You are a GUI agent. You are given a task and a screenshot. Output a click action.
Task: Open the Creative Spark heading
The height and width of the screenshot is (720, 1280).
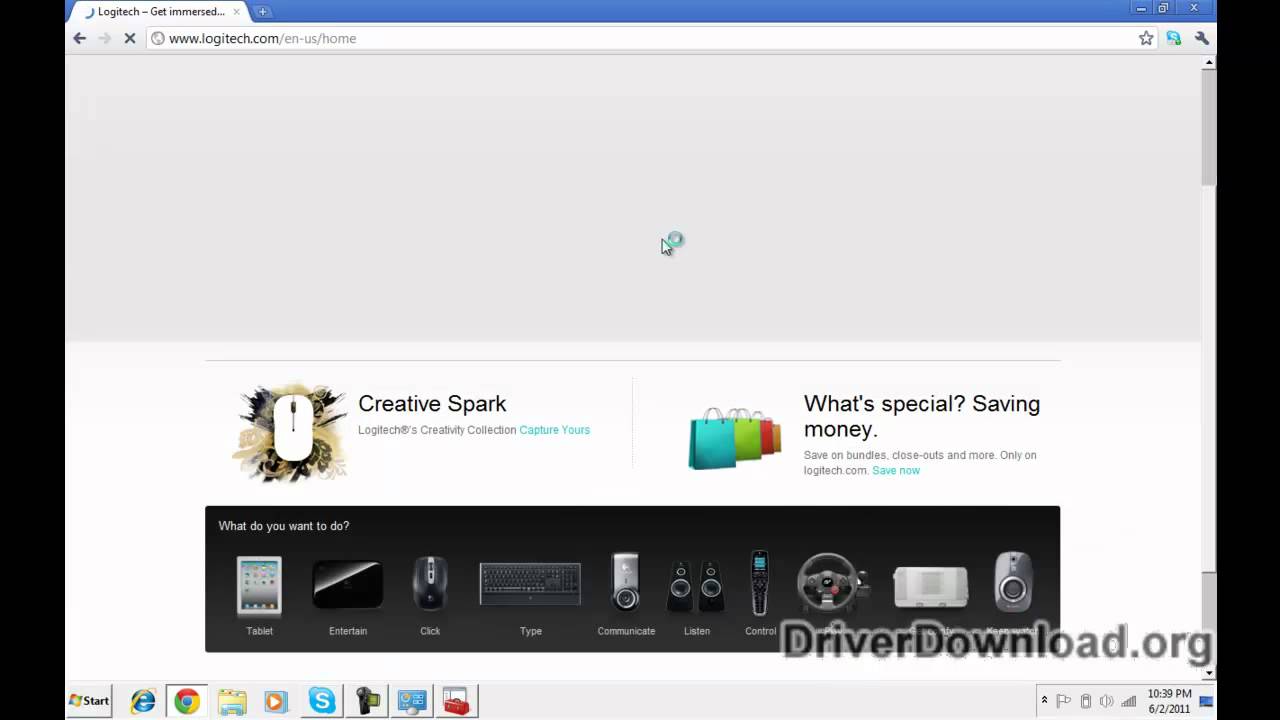point(432,404)
